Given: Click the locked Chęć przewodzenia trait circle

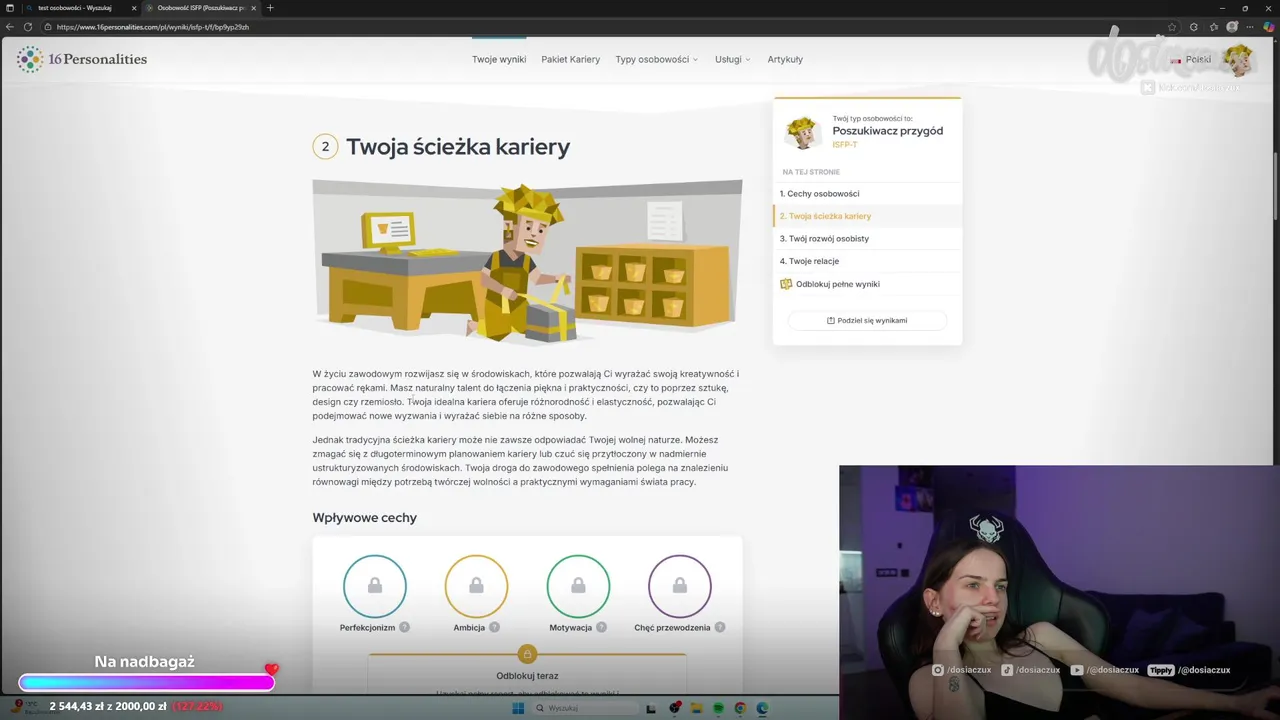Looking at the screenshot, I should pos(680,586).
